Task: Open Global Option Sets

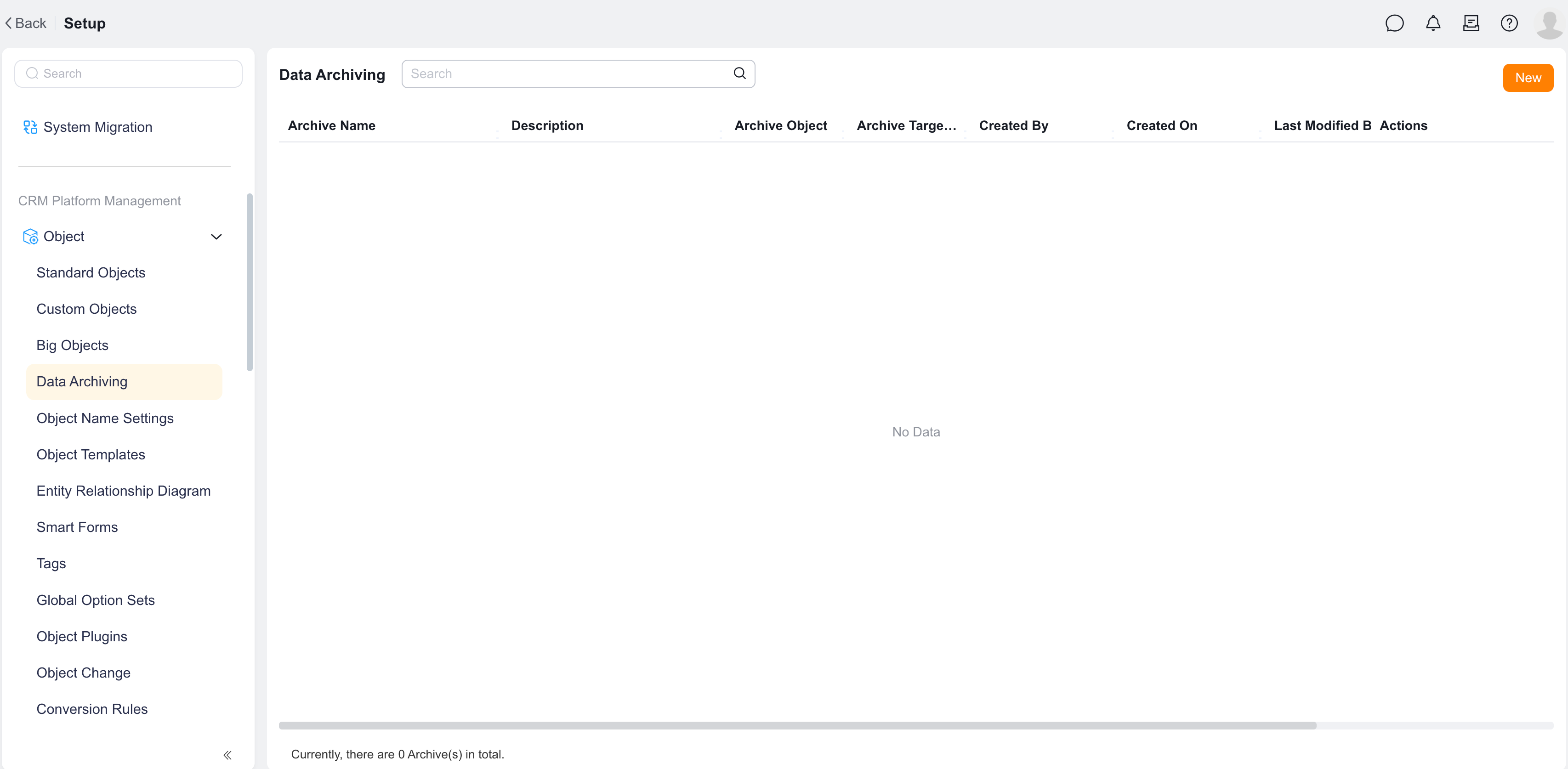Action: [x=96, y=600]
